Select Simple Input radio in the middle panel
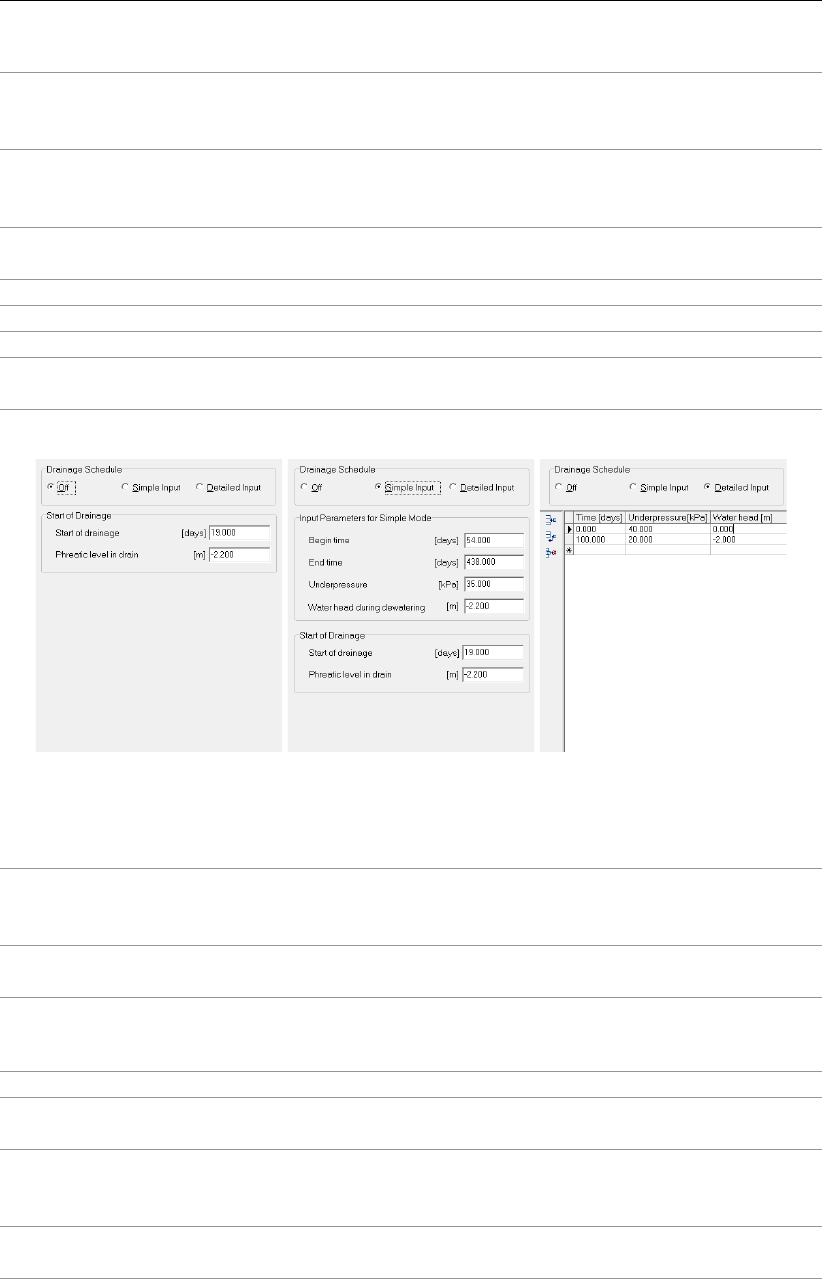 [378, 487]
